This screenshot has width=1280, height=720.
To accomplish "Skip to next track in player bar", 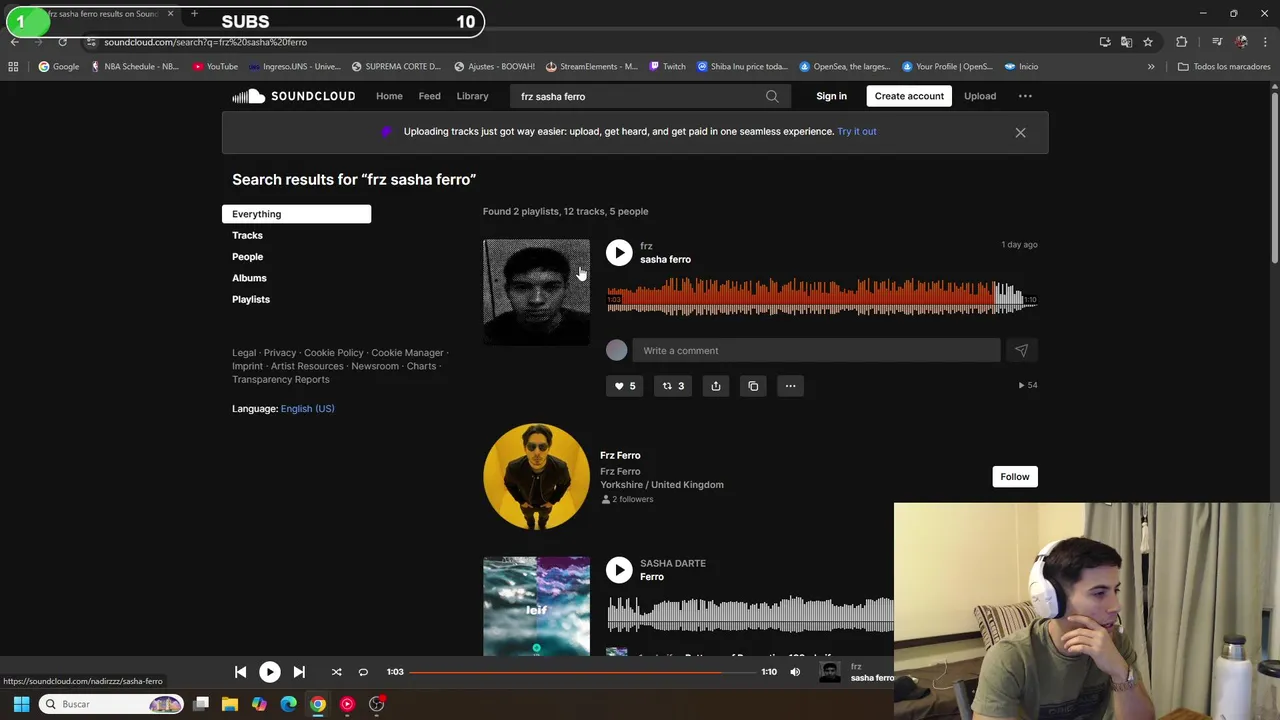I will [298, 672].
